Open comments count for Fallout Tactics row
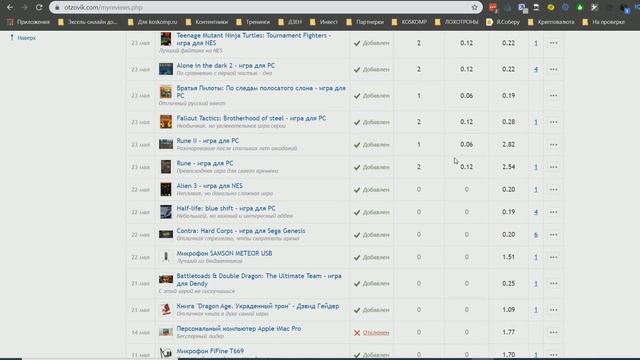640x360 pixels. (x=536, y=122)
